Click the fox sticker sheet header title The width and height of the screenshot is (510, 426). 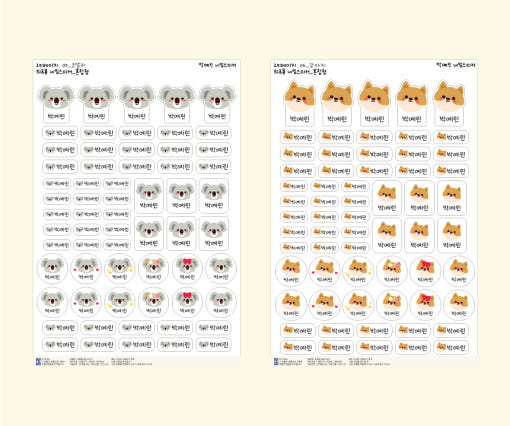[300, 72]
